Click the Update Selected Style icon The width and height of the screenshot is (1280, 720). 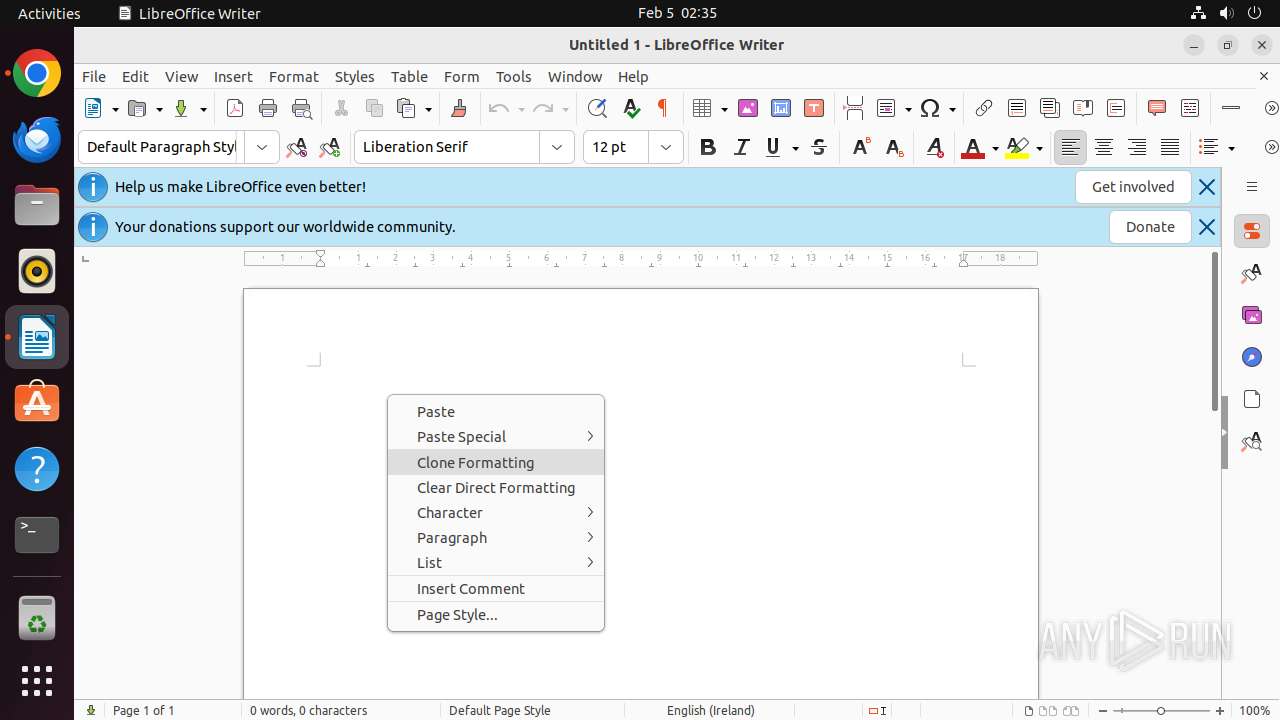point(296,147)
